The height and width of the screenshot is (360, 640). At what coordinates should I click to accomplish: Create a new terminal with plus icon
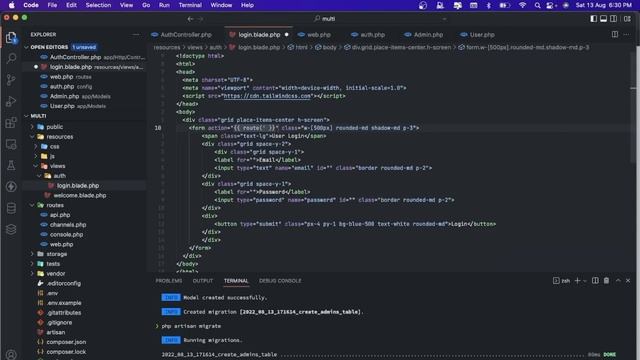click(x=577, y=281)
